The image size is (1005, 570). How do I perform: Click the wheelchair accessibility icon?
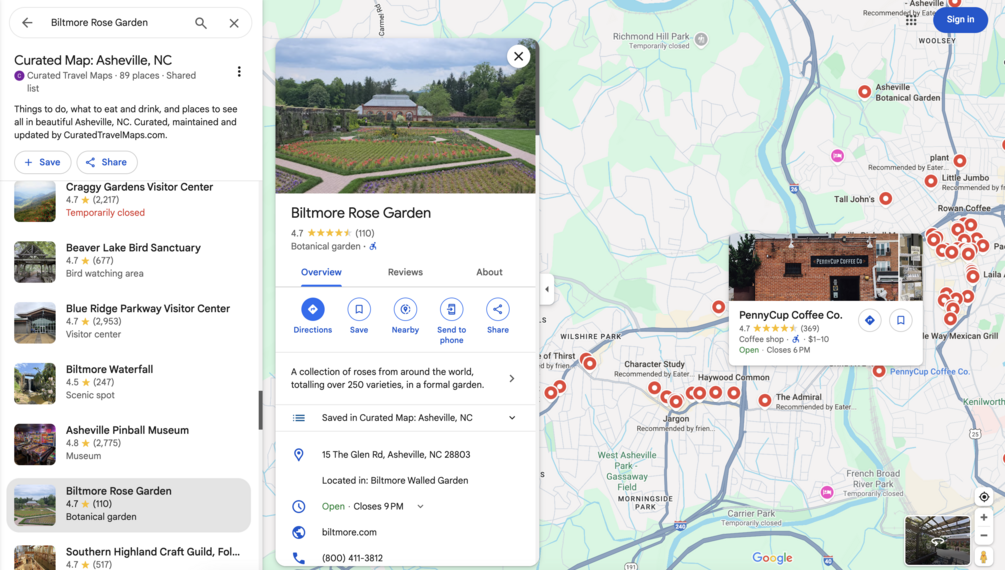point(373,246)
